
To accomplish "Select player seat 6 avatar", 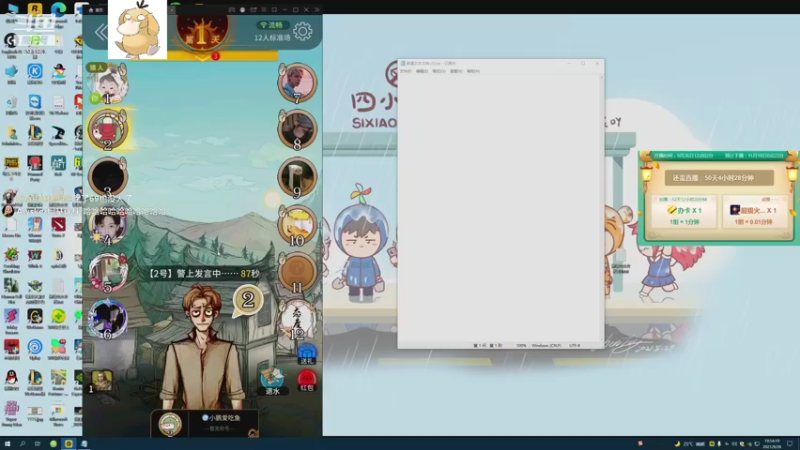I will tap(108, 319).
